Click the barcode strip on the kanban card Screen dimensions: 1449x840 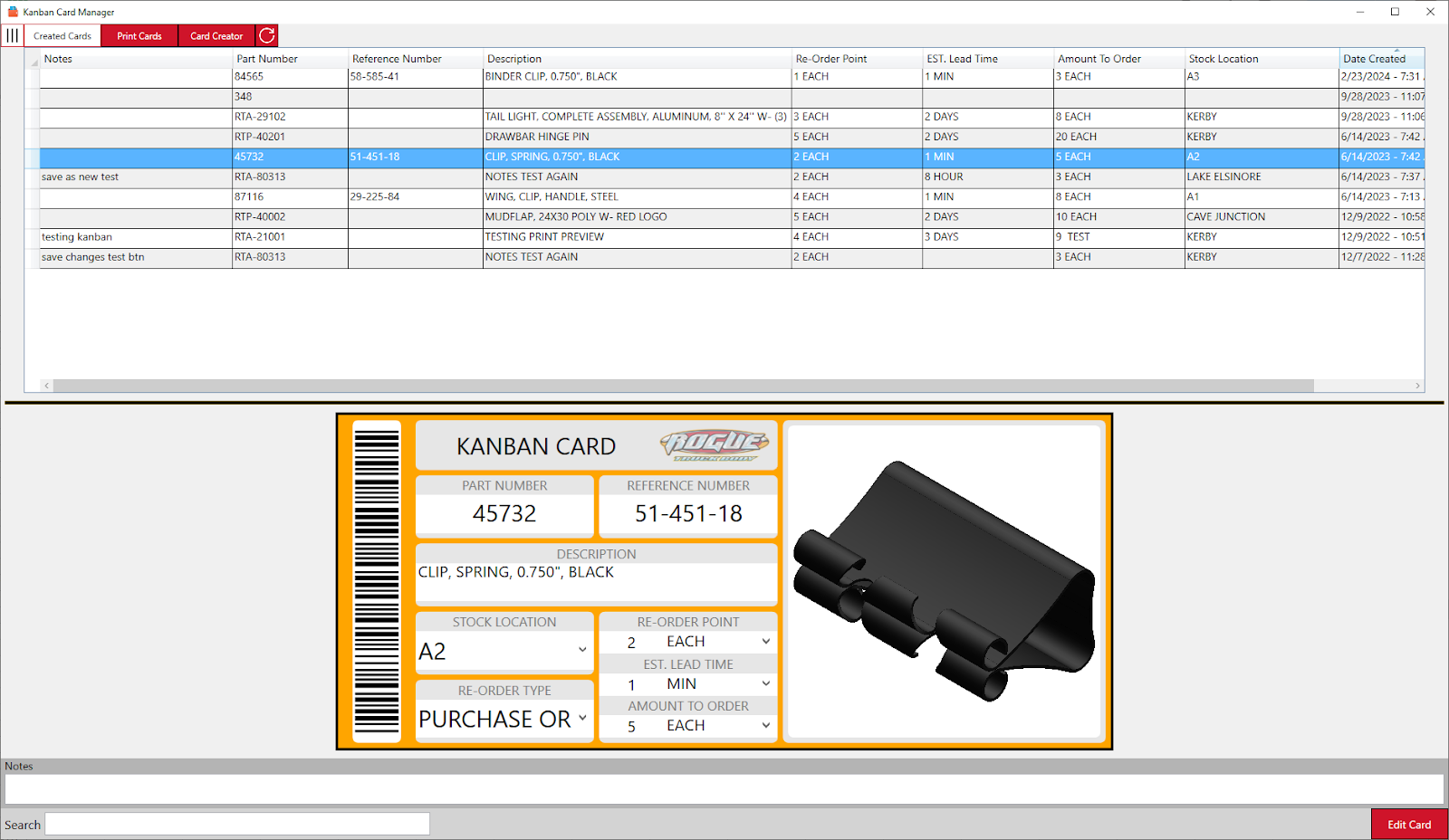(377, 581)
